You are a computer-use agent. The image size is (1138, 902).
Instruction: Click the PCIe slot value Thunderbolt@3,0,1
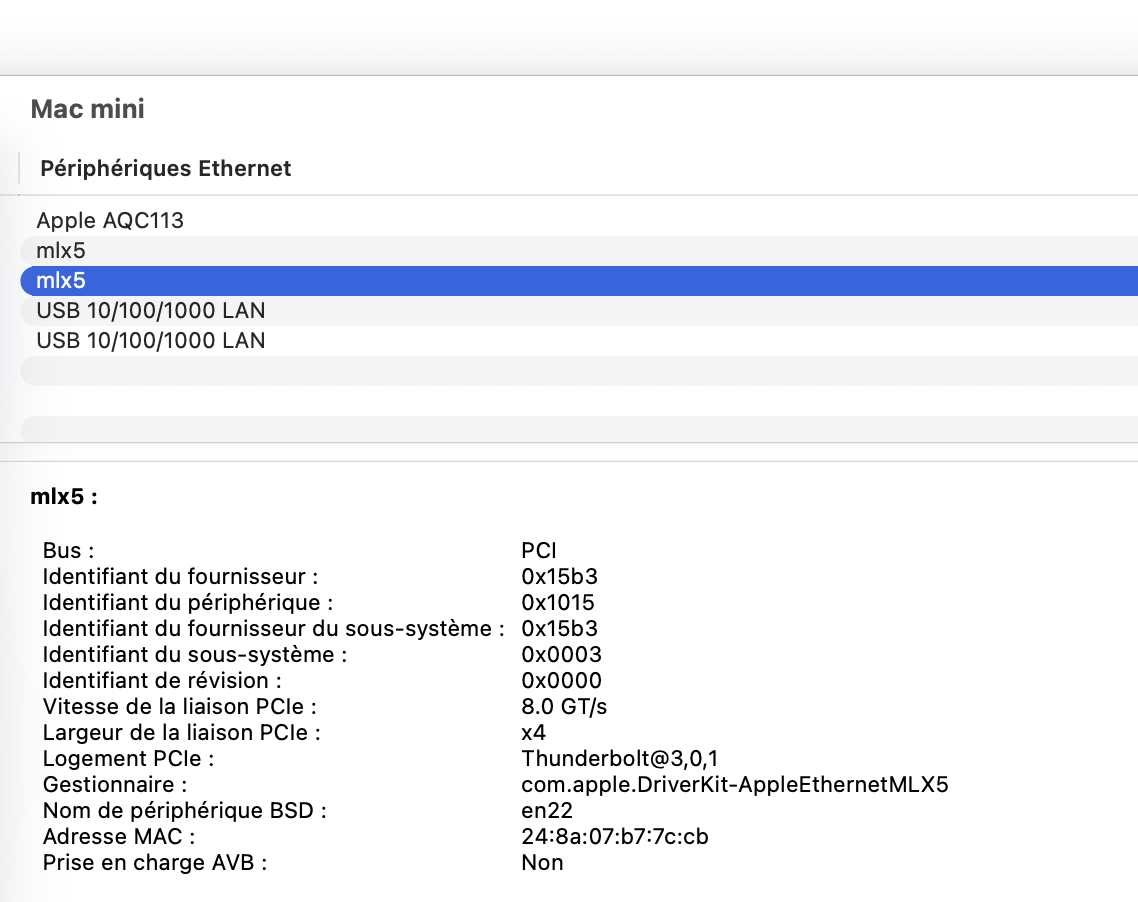pyautogui.click(x=620, y=758)
